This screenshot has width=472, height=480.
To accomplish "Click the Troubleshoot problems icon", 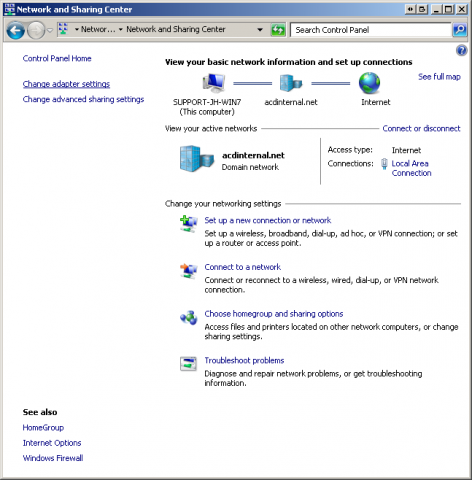I will click(188, 364).
